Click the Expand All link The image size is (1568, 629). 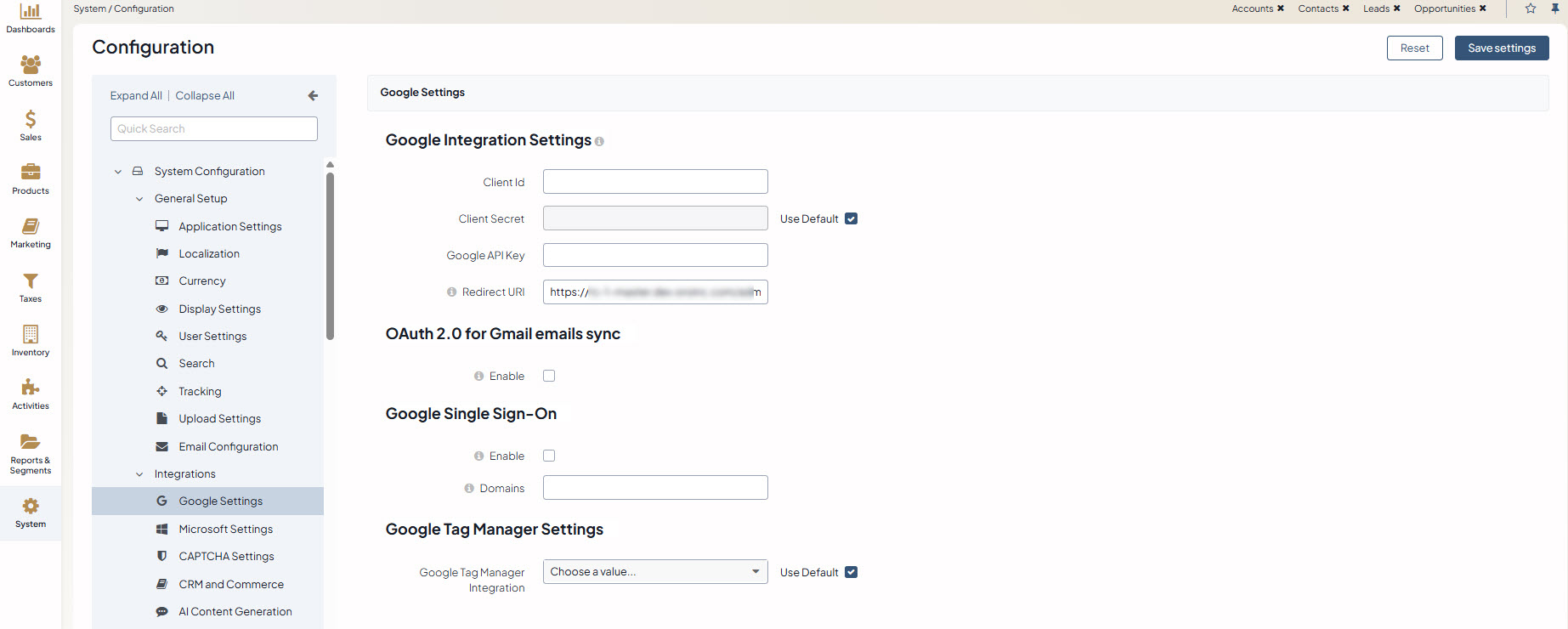click(136, 96)
